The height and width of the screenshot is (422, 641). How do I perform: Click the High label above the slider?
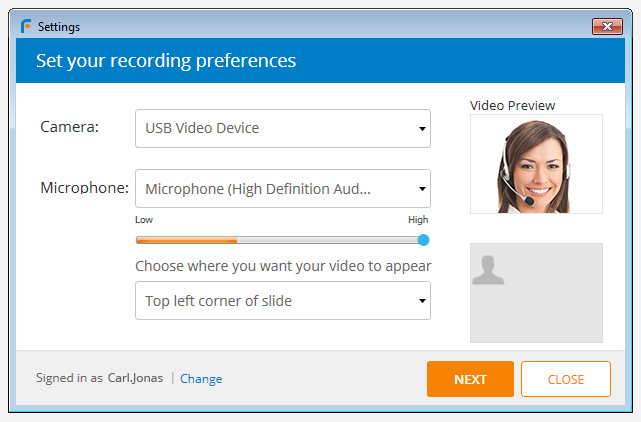tap(418, 219)
